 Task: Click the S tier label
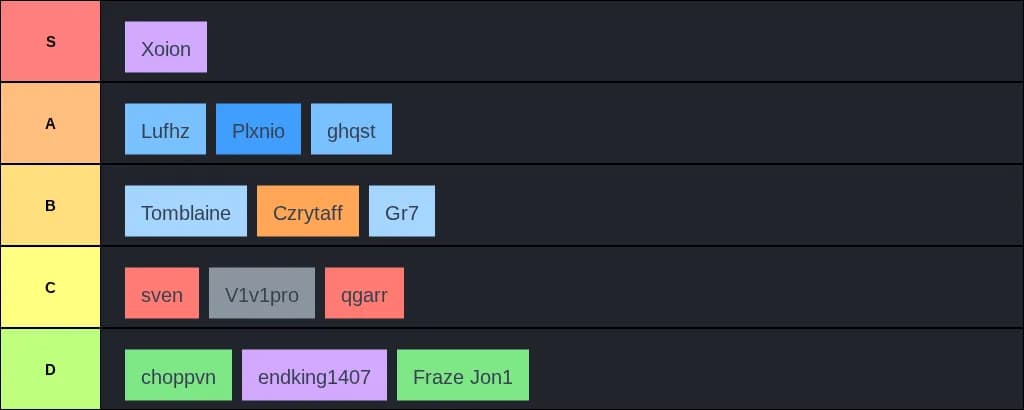50,42
